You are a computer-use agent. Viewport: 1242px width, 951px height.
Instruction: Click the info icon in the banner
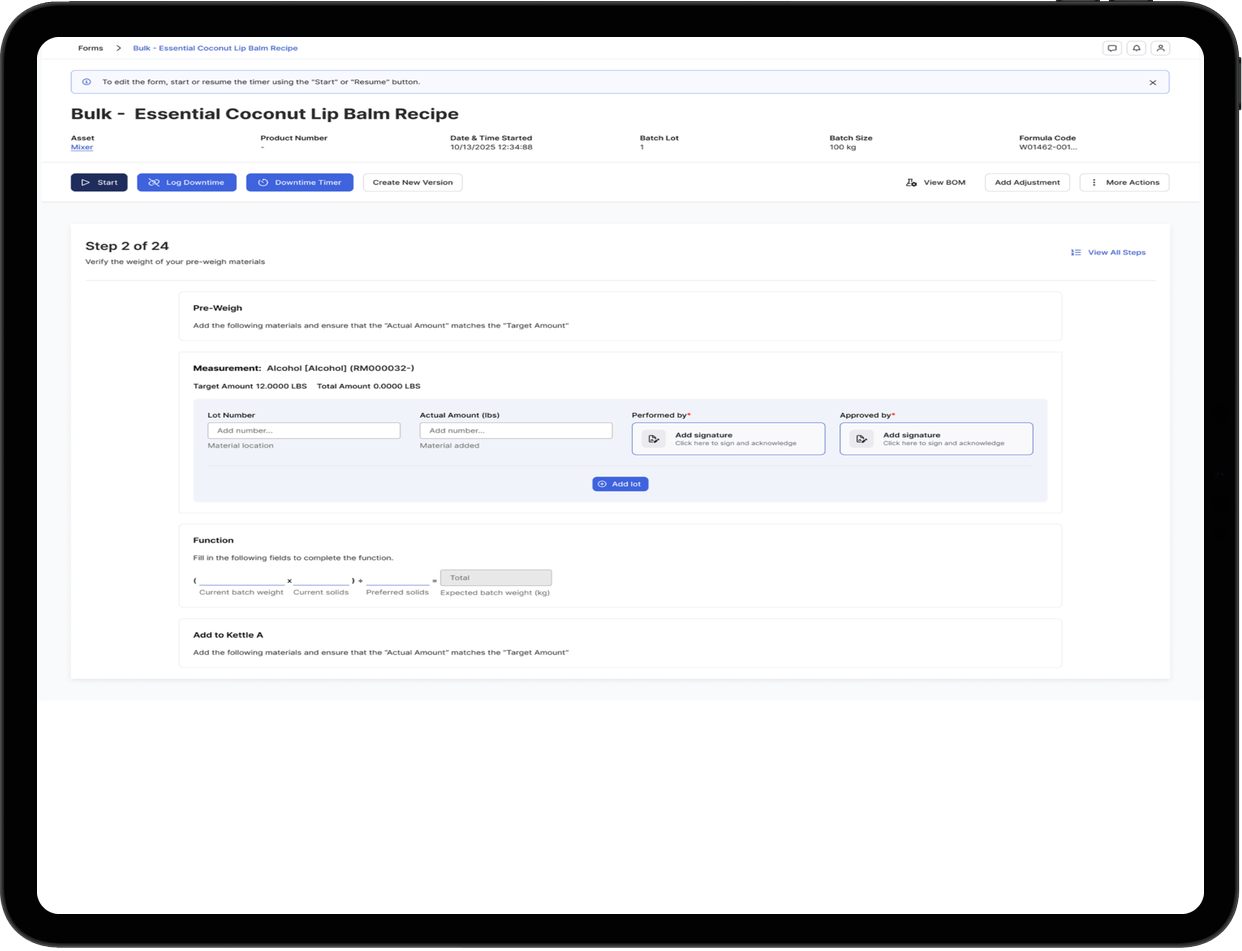[x=86, y=82]
